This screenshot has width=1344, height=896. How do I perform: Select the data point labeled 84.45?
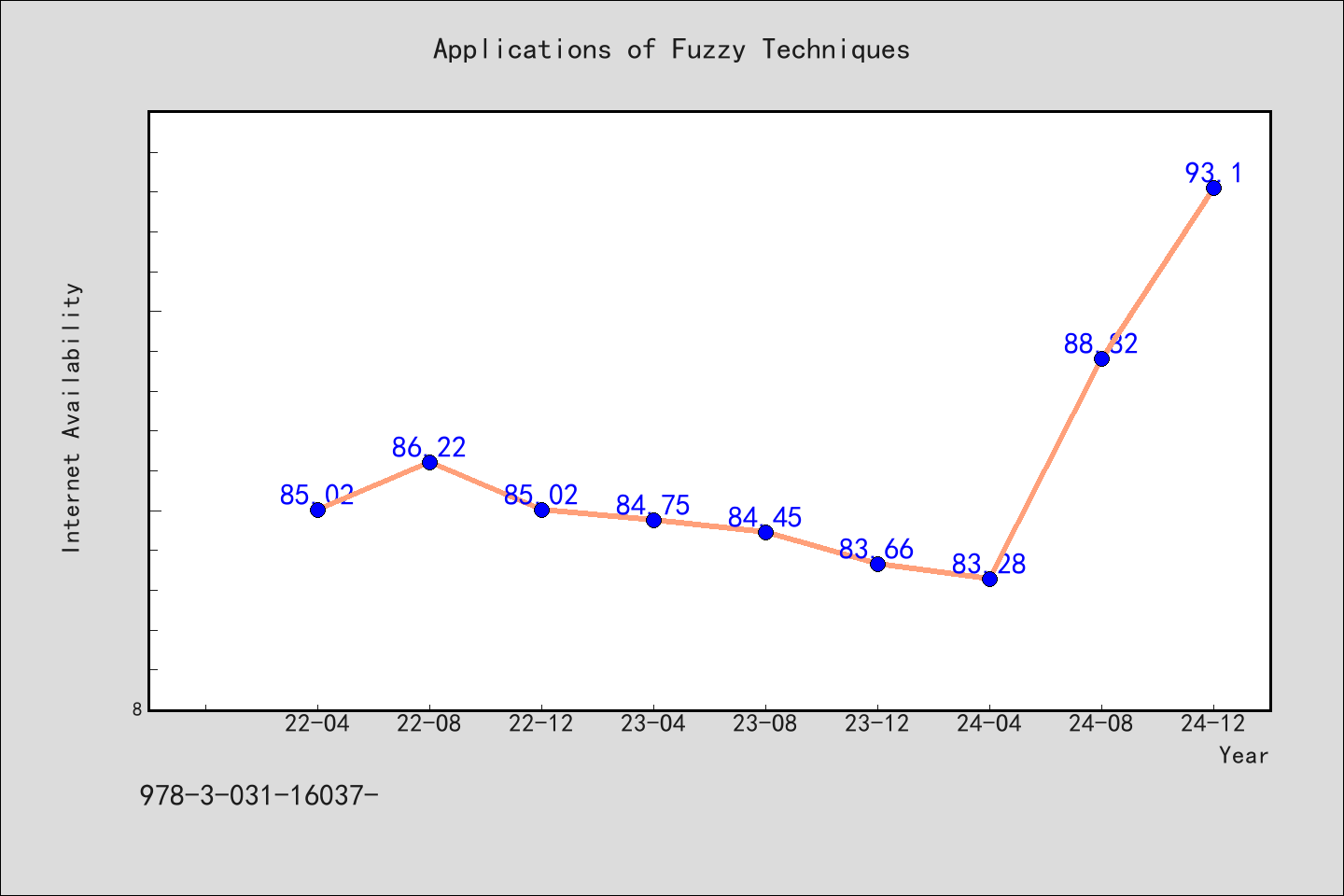coord(765,532)
